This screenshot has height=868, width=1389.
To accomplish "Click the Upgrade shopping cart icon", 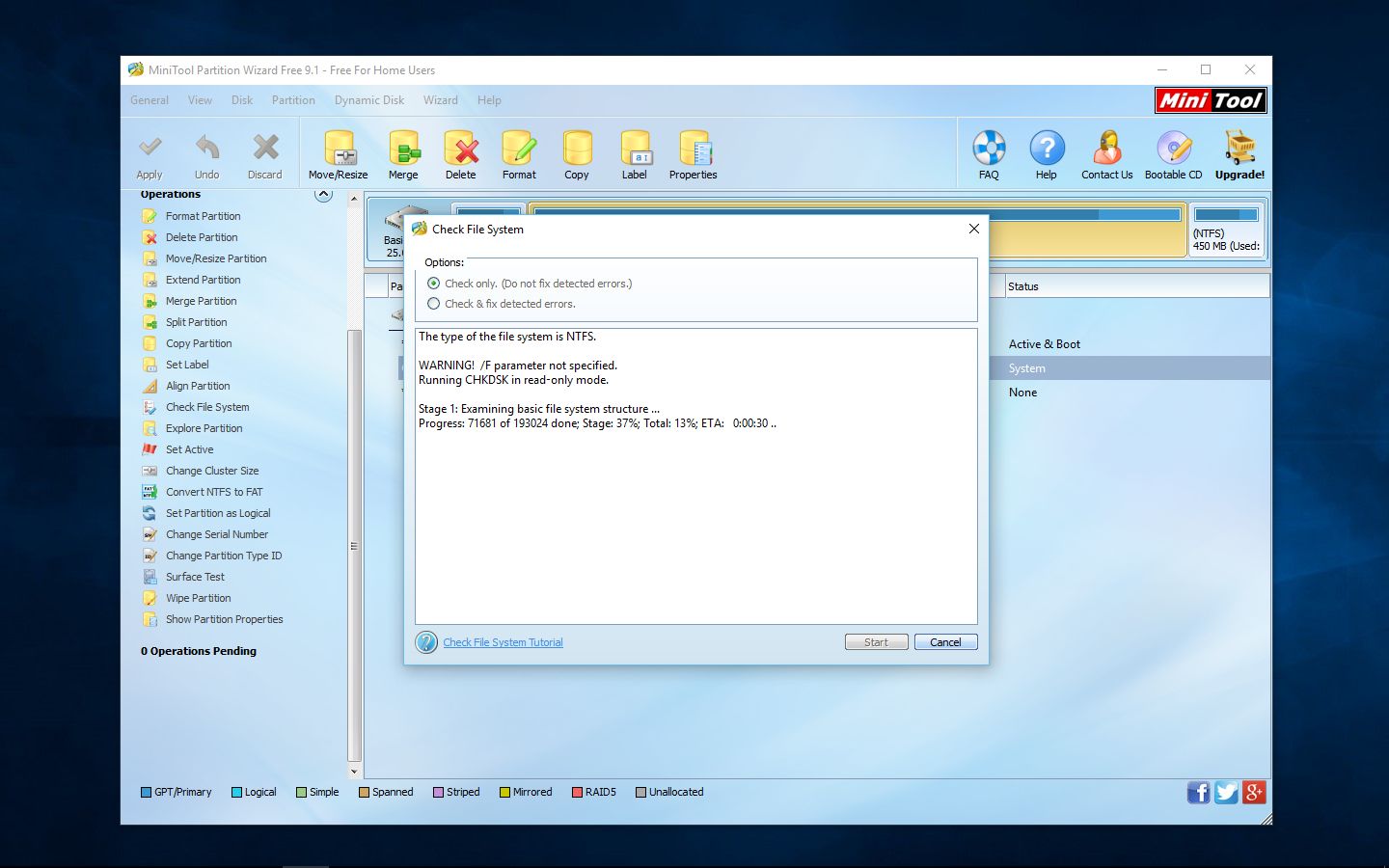I will pos(1239,149).
